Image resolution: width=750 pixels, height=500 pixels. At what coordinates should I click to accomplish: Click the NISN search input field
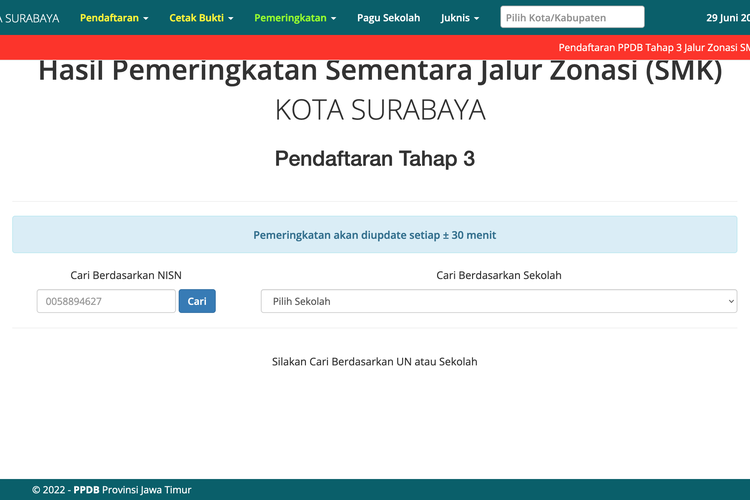click(106, 301)
